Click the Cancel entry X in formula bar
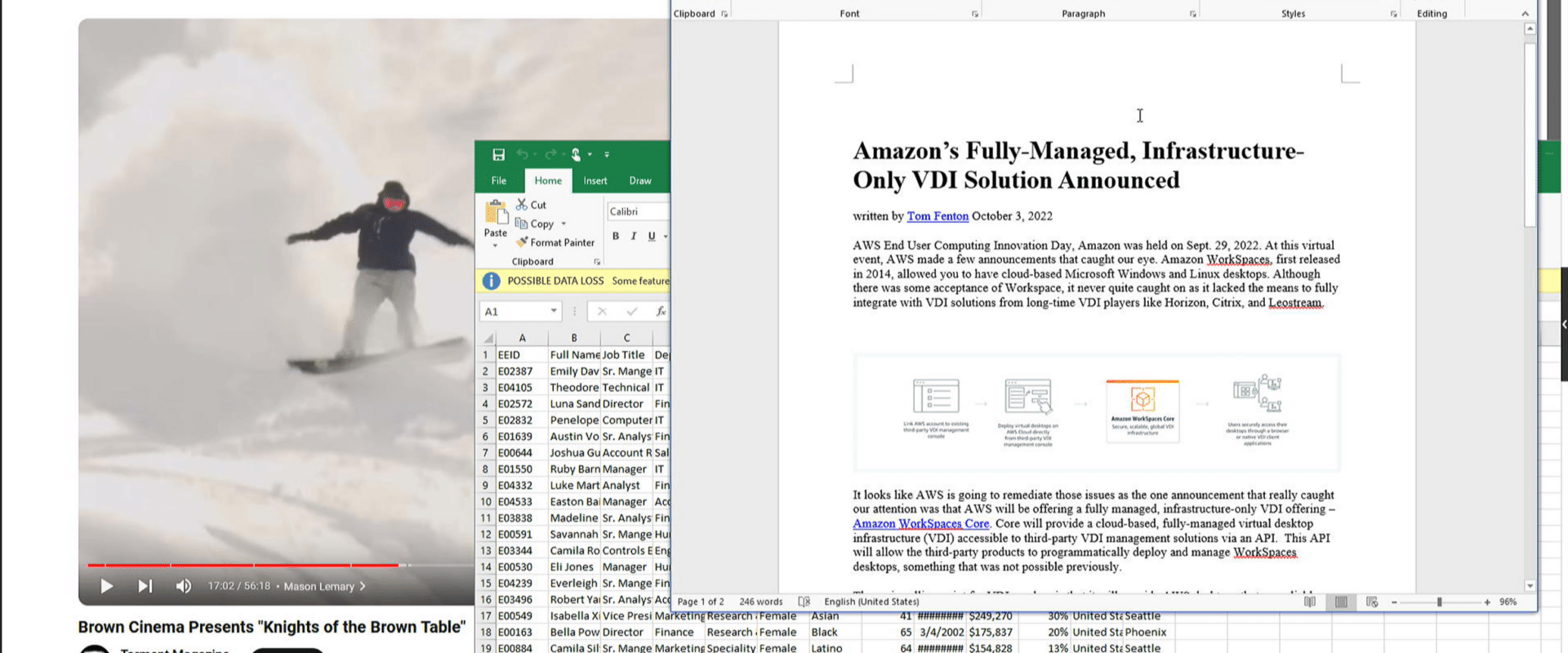Image resolution: width=1568 pixels, height=653 pixels. point(602,311)
